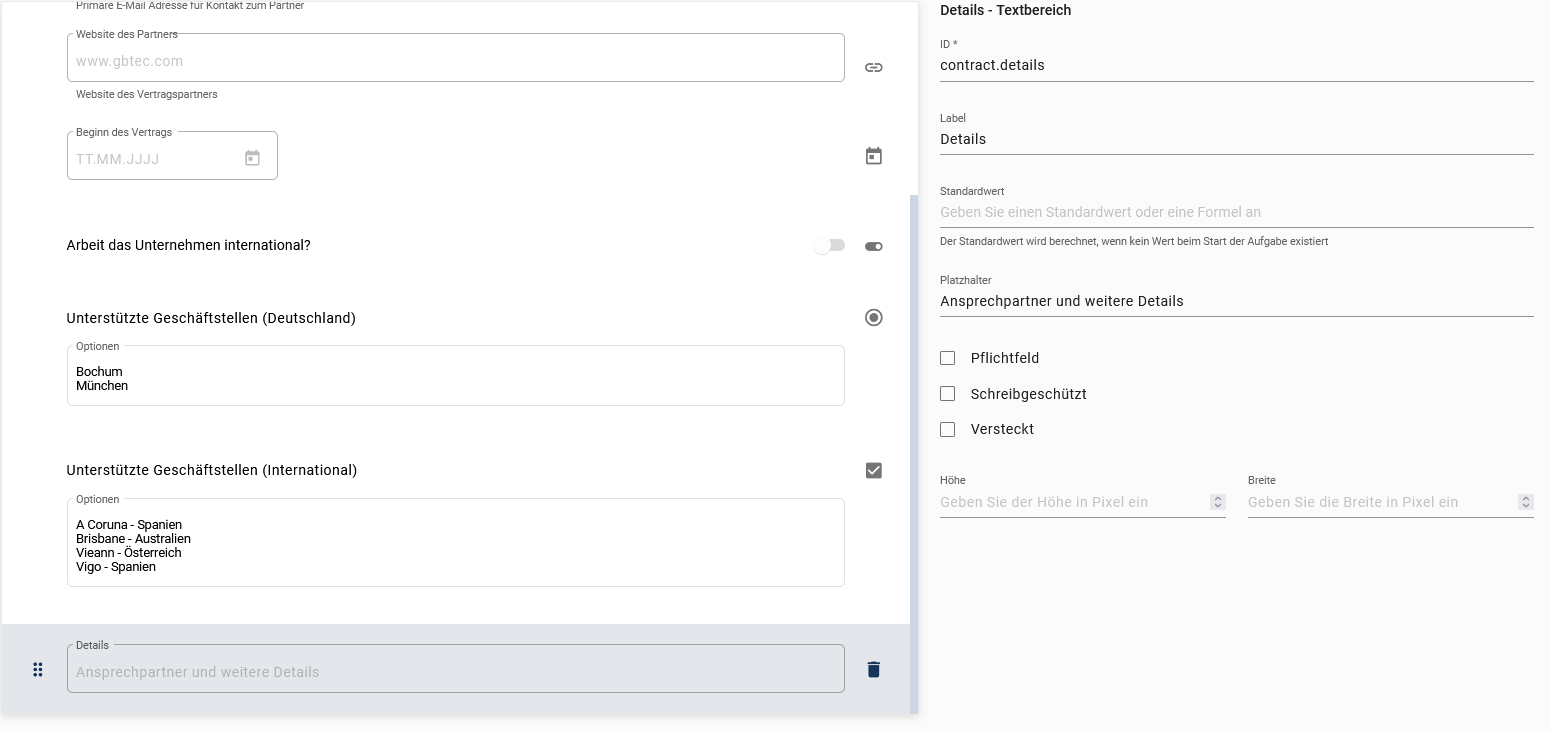Click the form's vertical scrollbar
The width and height of the screenshot is (1551, 732).
tap(914, 450)
